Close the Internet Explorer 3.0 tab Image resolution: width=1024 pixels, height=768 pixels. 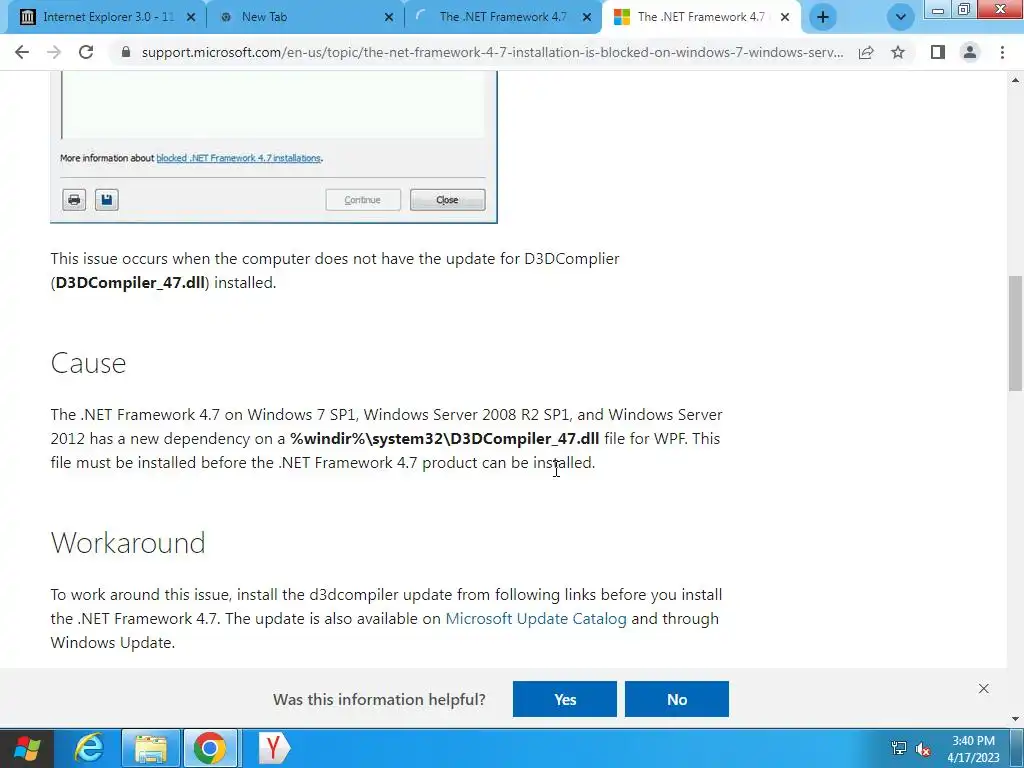(191, 17)
